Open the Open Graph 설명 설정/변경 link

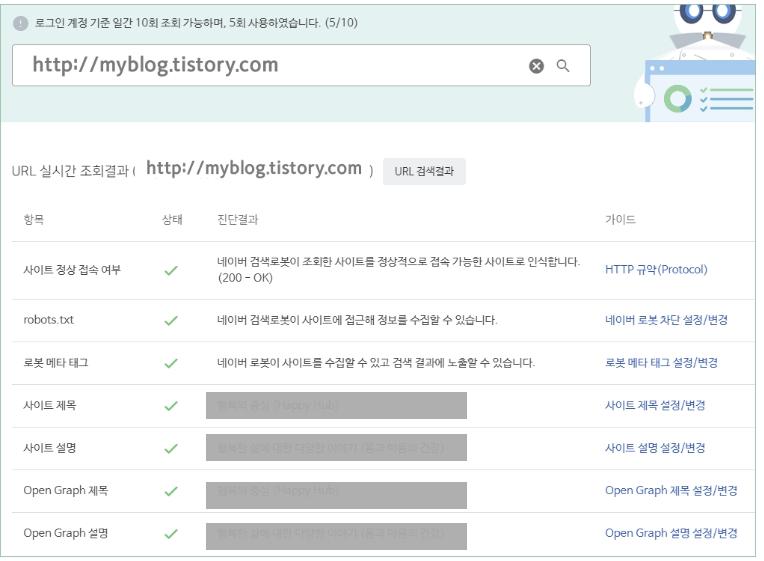click(x=671, y=533)
